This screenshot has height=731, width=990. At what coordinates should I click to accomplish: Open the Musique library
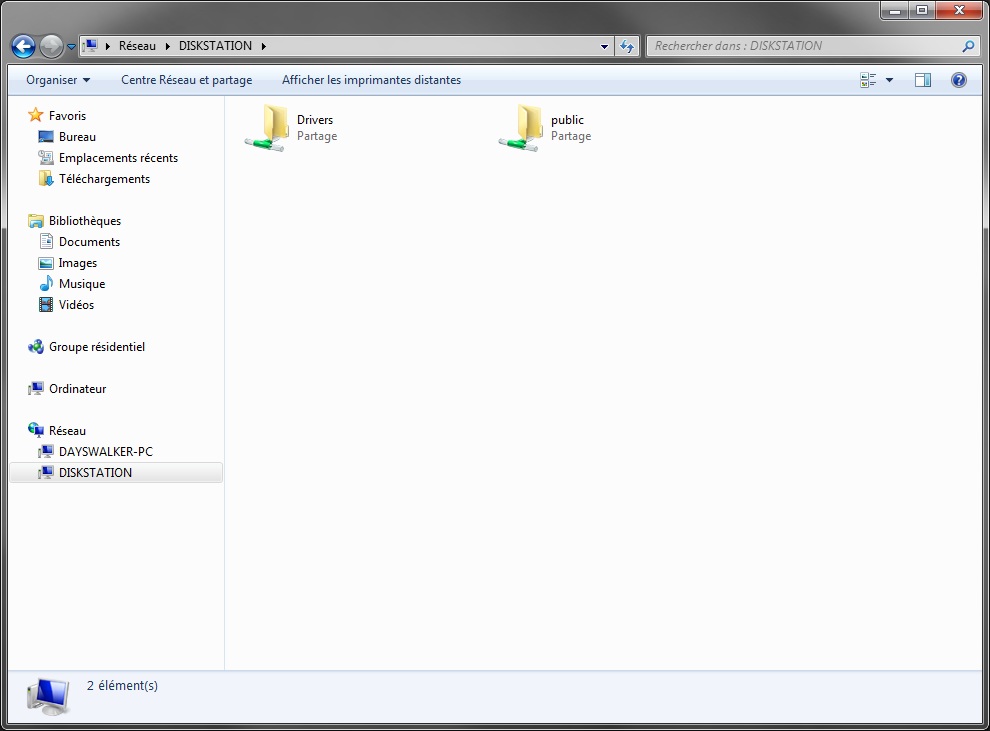point(82,284)
